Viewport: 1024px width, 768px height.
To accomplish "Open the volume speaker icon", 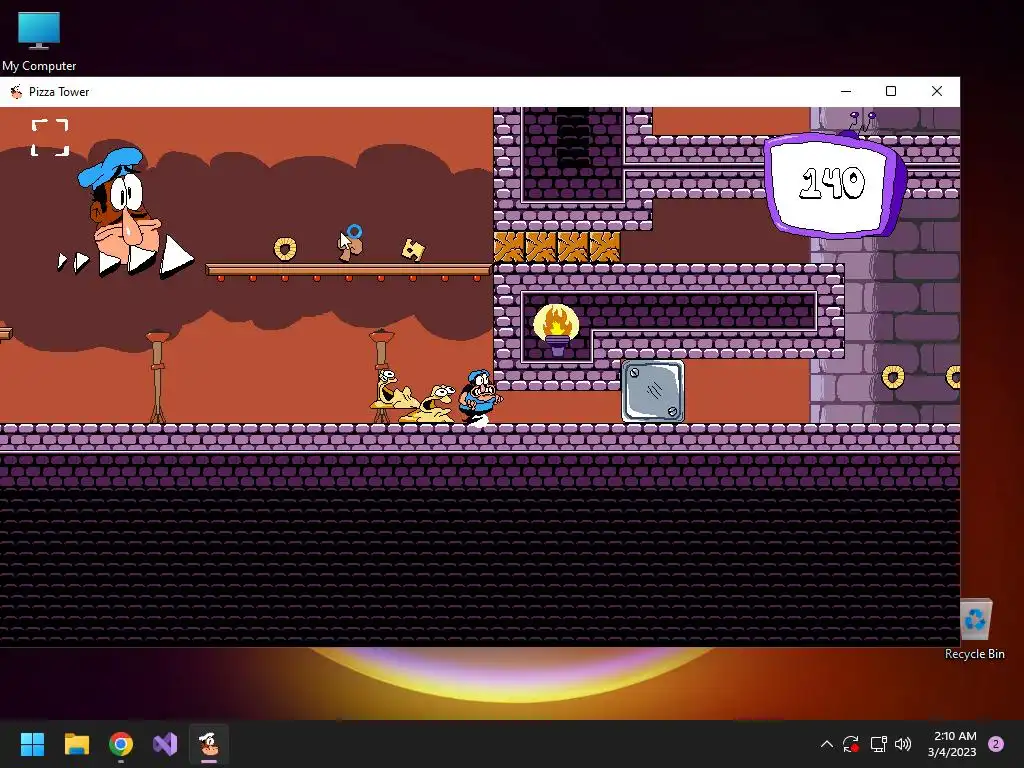I will 903,744.
